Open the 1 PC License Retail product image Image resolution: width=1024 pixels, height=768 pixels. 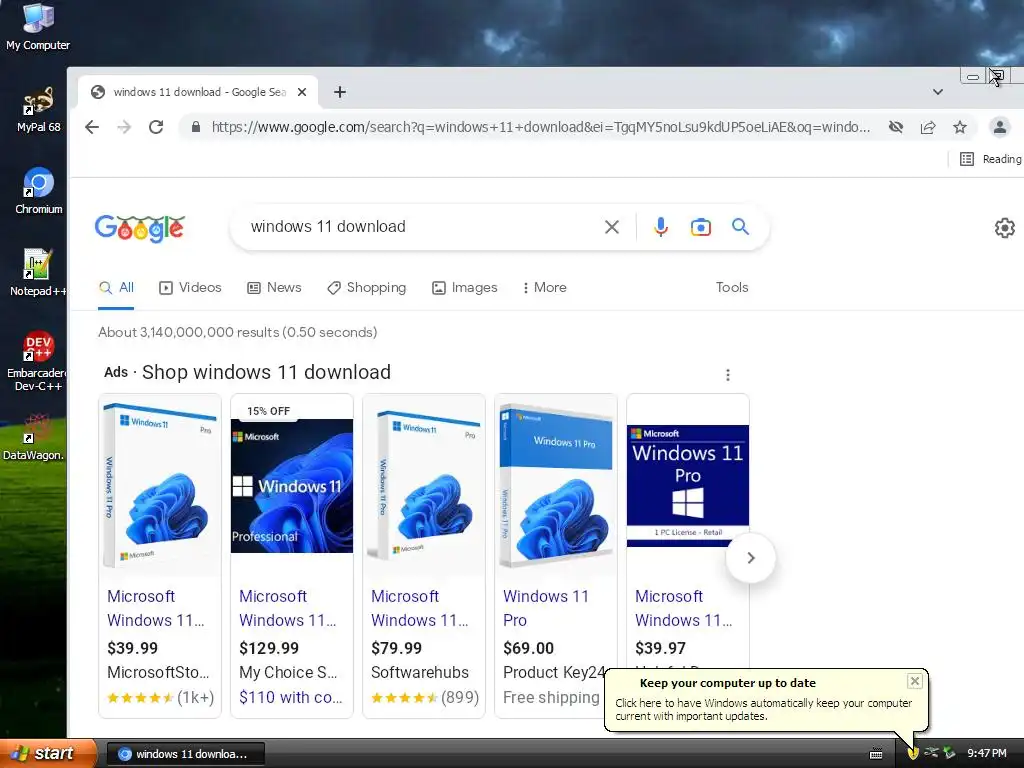[688, 485]
